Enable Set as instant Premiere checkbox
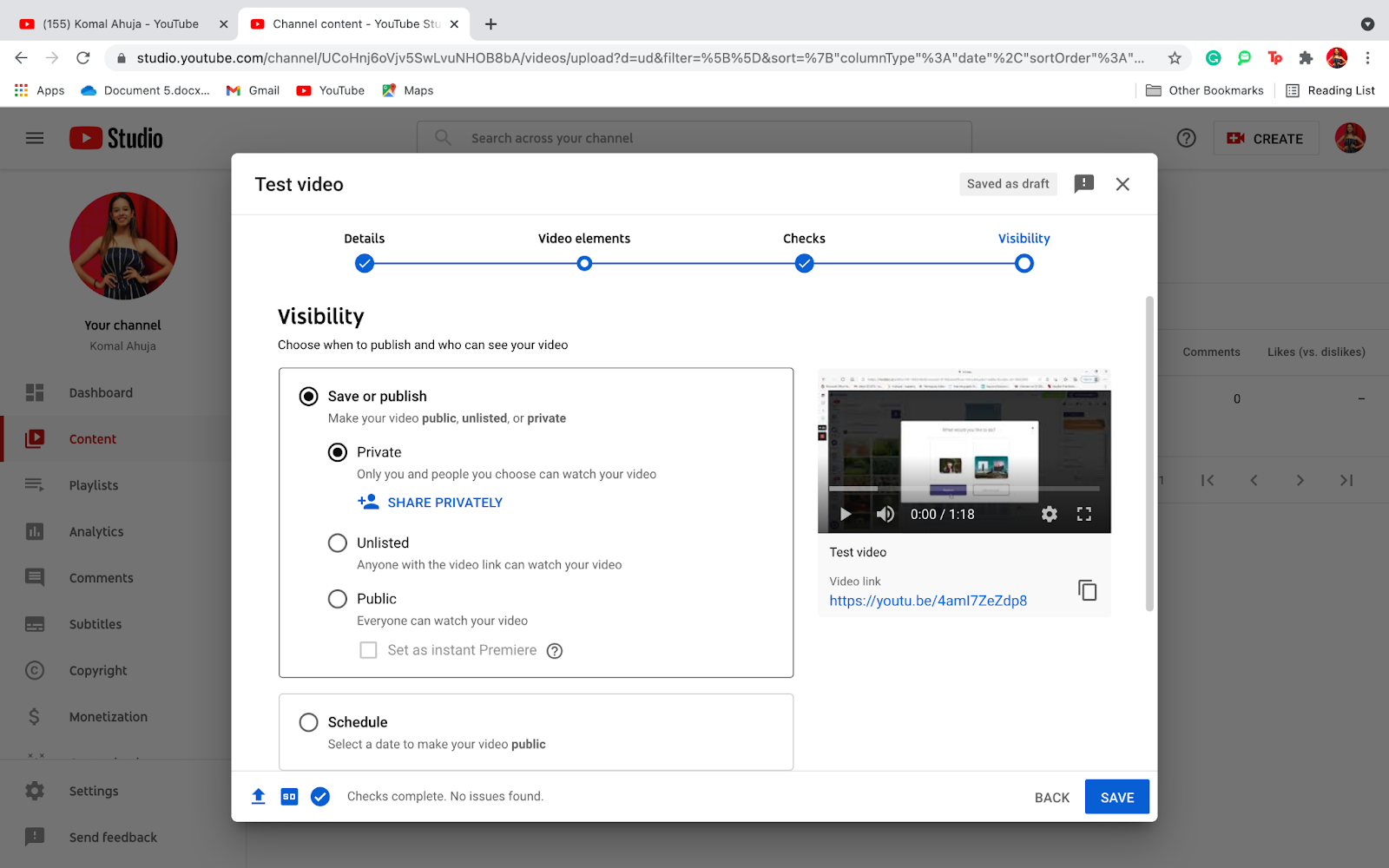This screenshot has width=1389, height=868. coord(368,650)
